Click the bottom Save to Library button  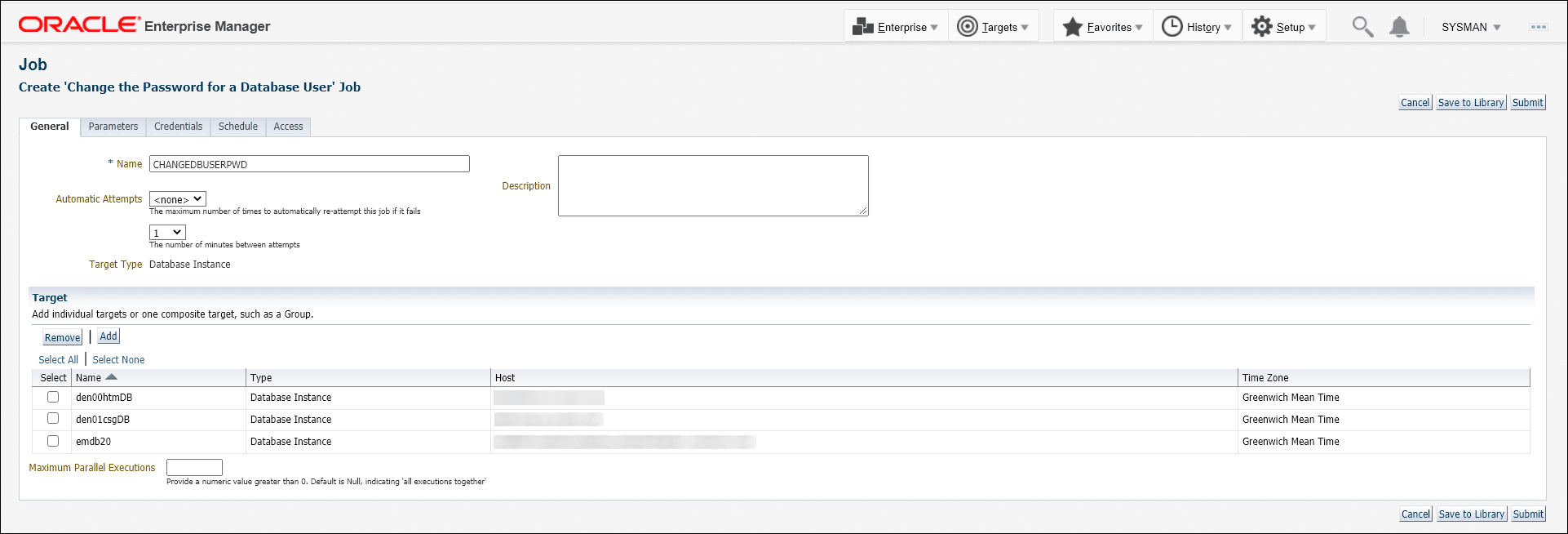point(1471,514)
